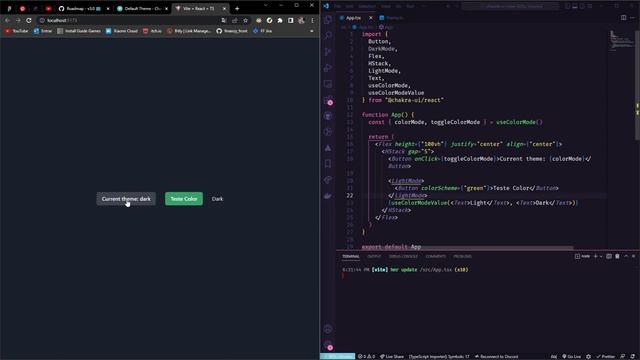
Task: Kill the terminal with the trash icon
Action: [617, 256]
